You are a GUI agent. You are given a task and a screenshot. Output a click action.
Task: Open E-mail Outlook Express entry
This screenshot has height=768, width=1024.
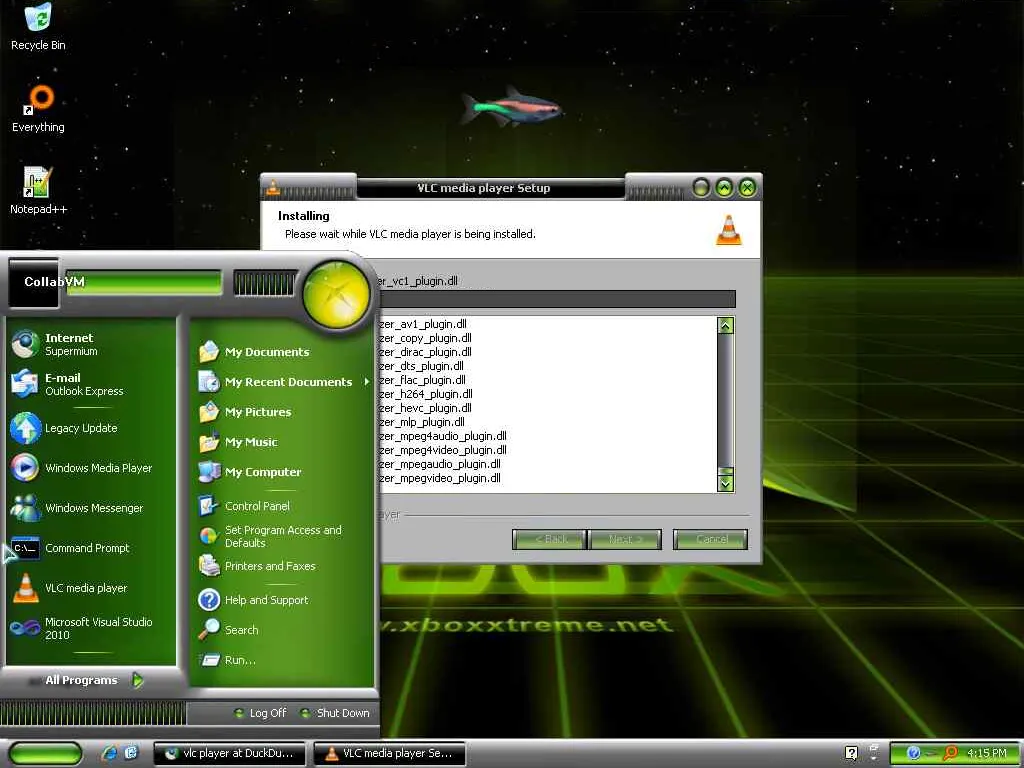pyautogui.click(x=91, y=384)
